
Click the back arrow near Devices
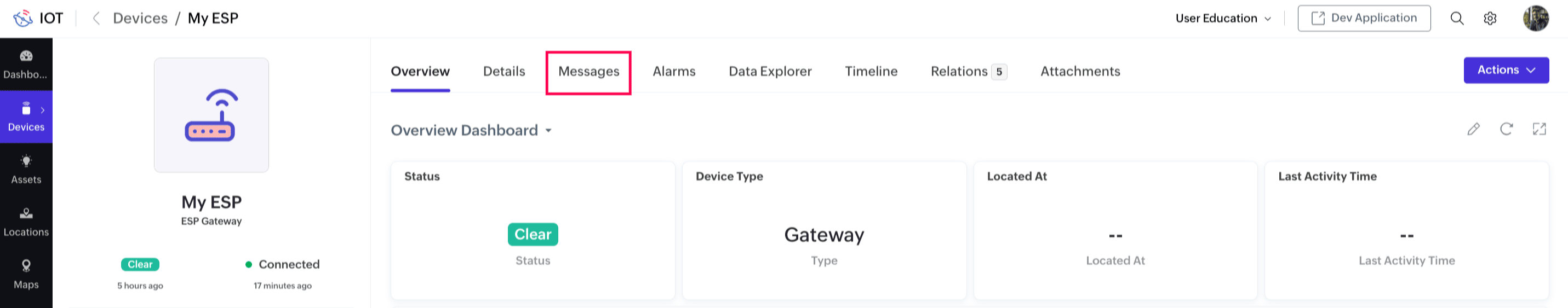(95, 18)
